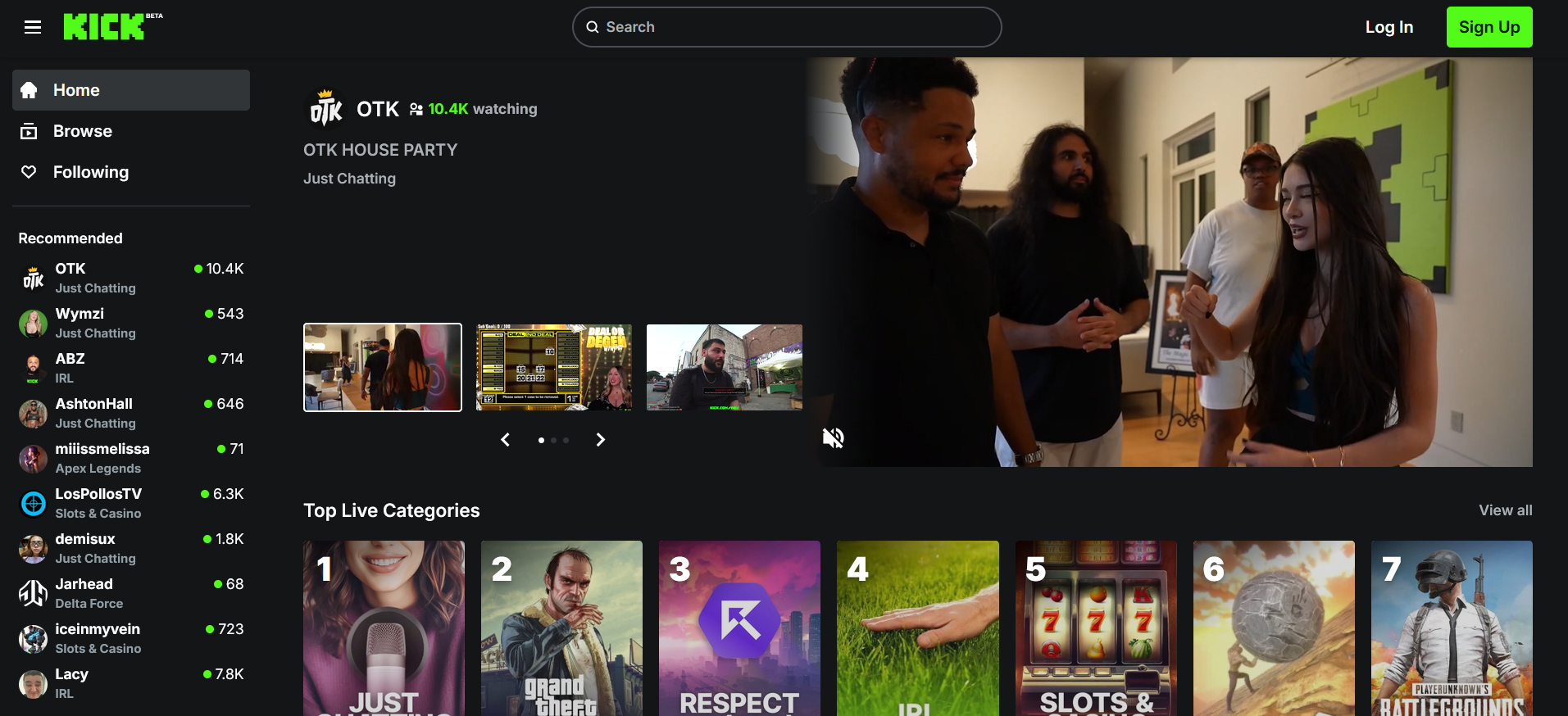This screenshot has height=716, width=1568.
Task: Select the second carousel pagination dot
Action: (x=554, y=440)
